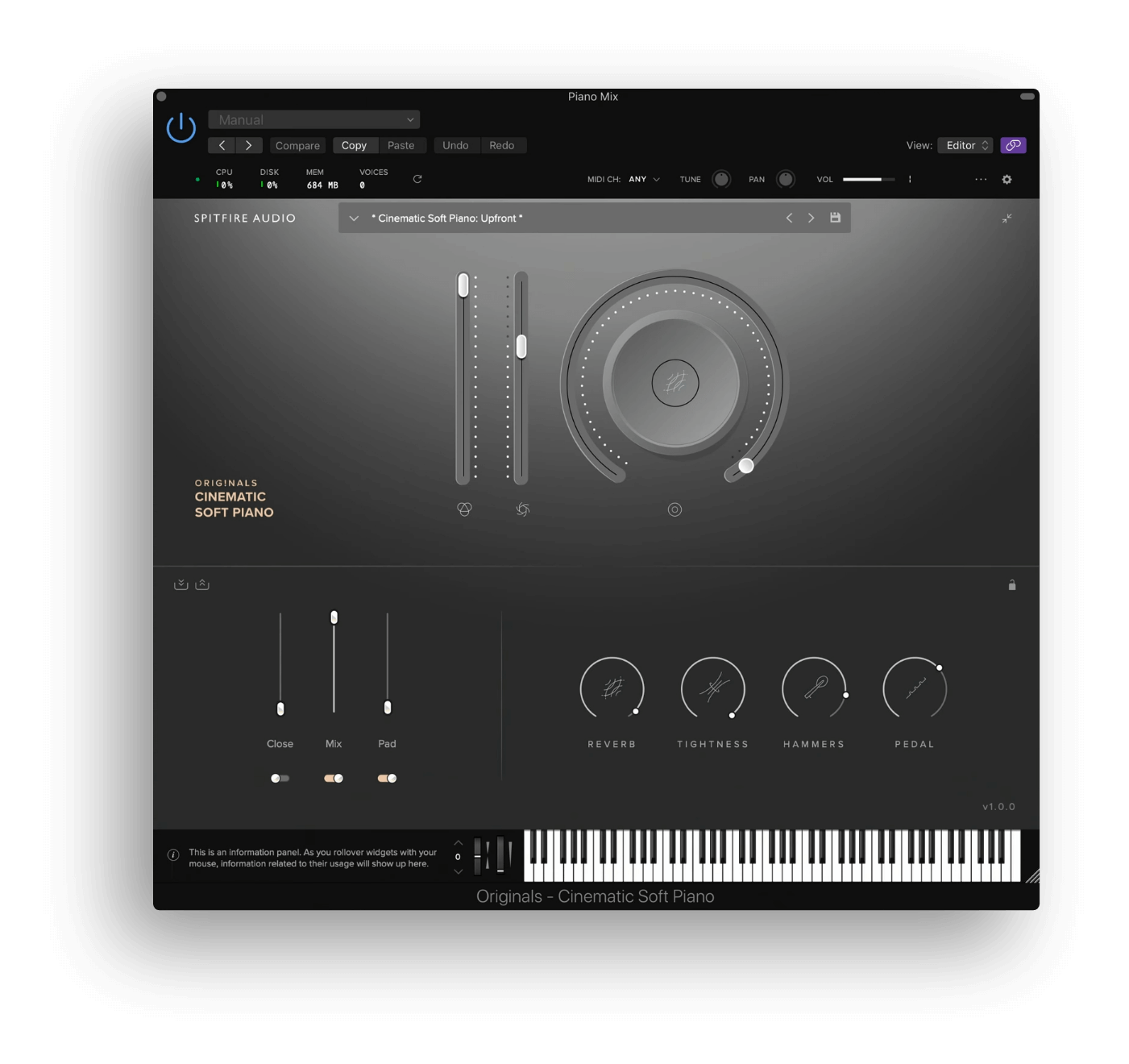Image resolution: width=1129 pixels, height=1064 pixels.
Task: Open the MIDI CH ANY dropdown
Action: (x=644, y=180)
